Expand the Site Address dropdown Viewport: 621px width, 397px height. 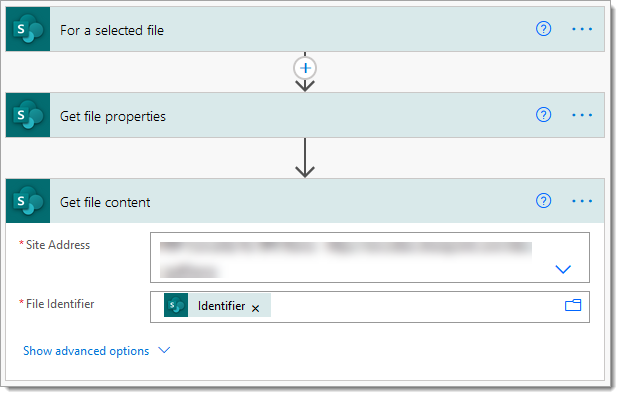(563, 269)
